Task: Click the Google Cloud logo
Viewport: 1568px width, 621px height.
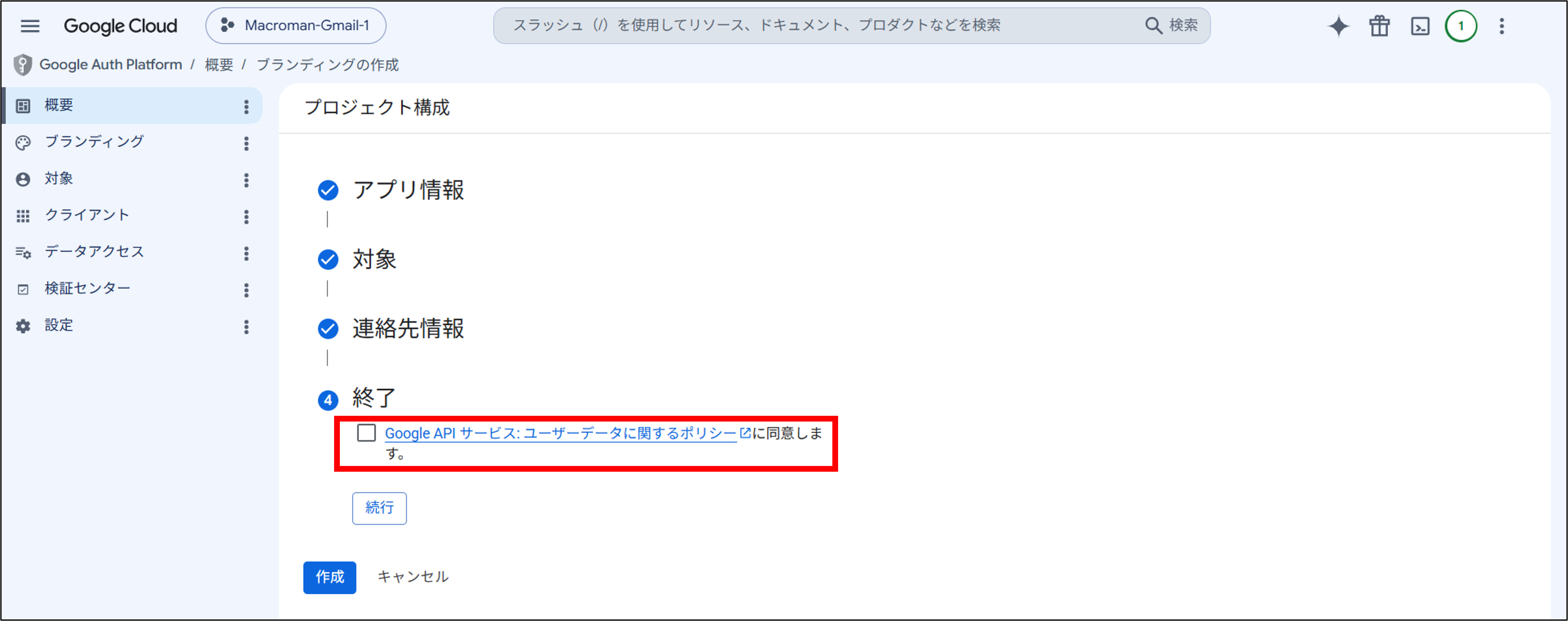Action: (121, 25)
